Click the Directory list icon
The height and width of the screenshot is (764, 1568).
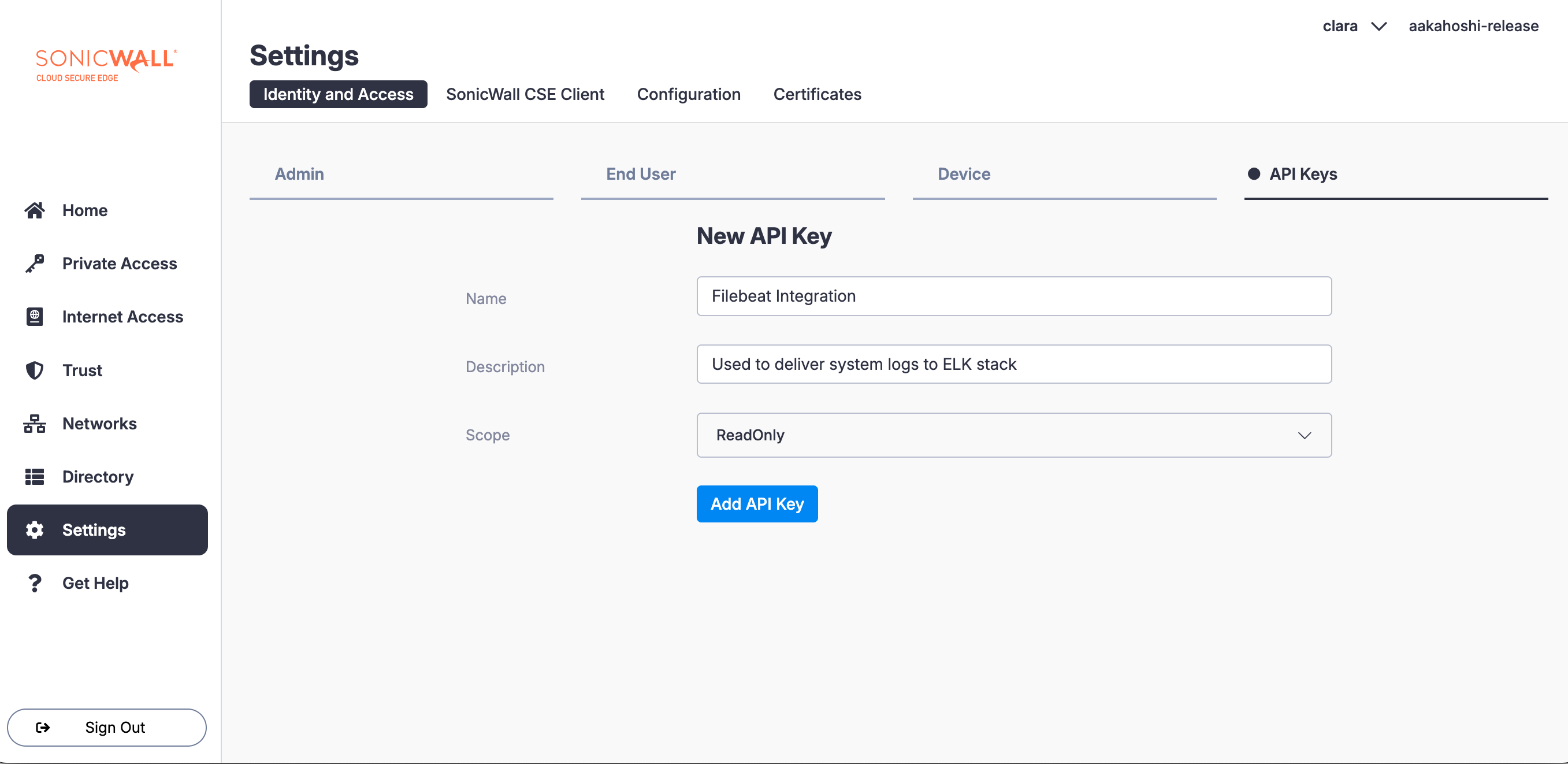pos(34,477)
